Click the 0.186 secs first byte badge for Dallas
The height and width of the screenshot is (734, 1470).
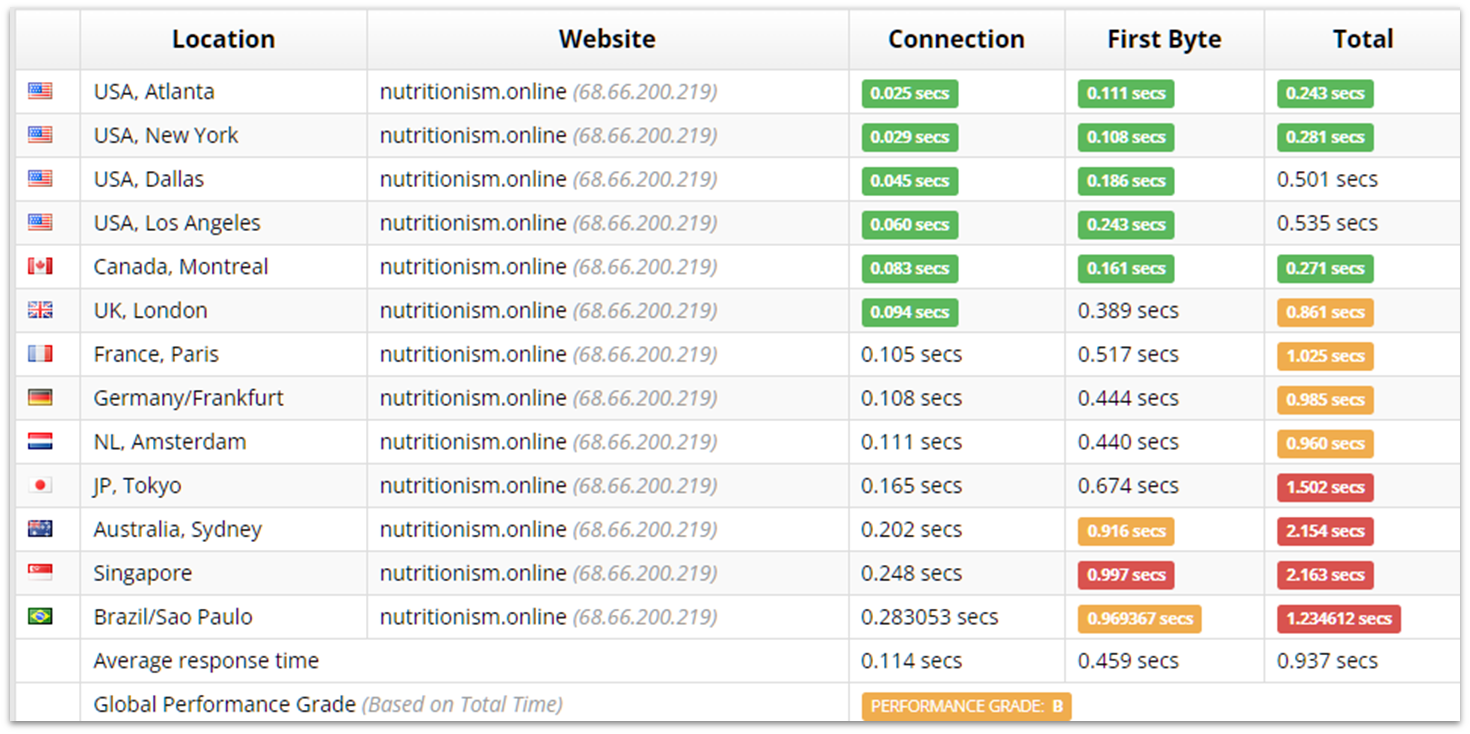(1126, 181)
